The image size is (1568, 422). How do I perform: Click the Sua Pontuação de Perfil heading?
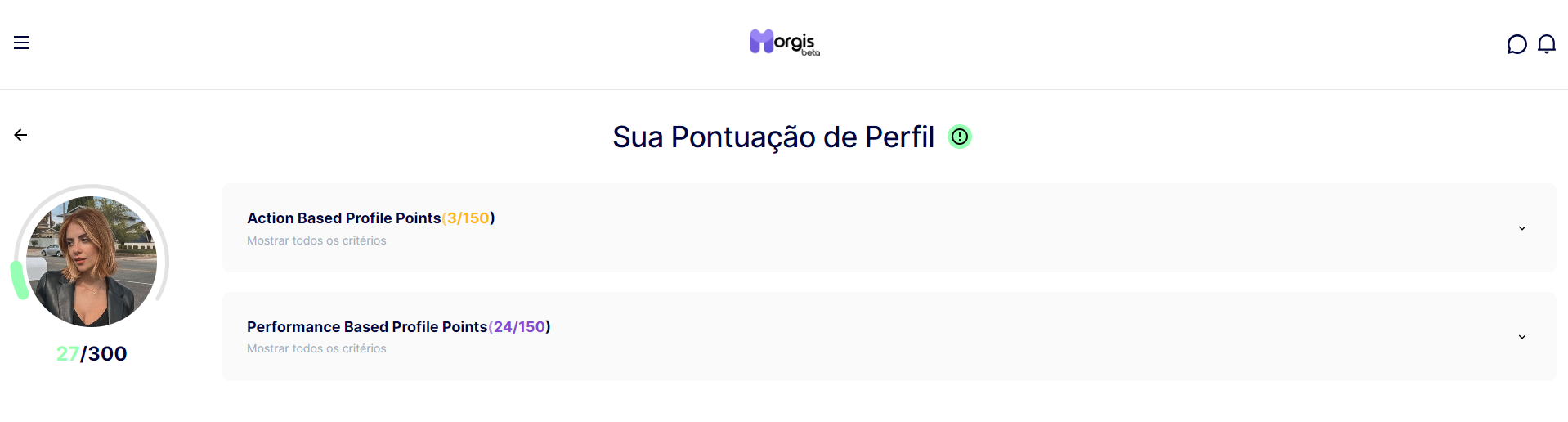click(773, 137)
